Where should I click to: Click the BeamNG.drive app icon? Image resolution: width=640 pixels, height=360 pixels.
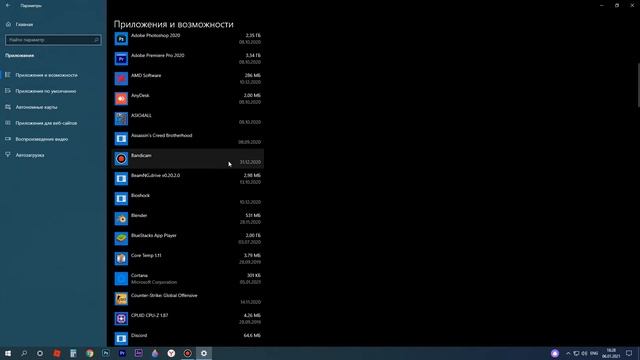pos(121,179)
